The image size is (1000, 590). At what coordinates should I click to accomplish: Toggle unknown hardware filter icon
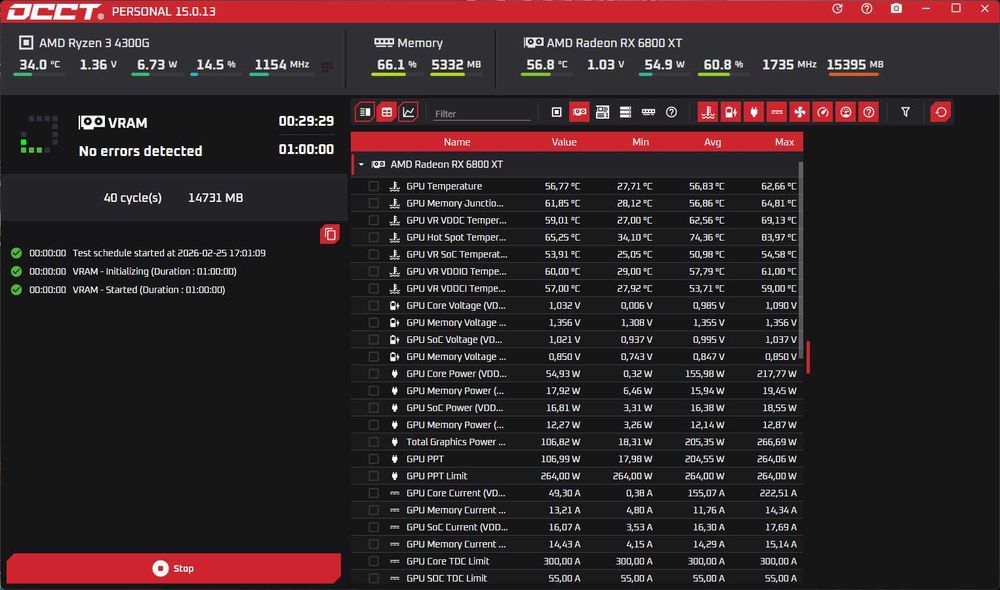pos(671,112)
